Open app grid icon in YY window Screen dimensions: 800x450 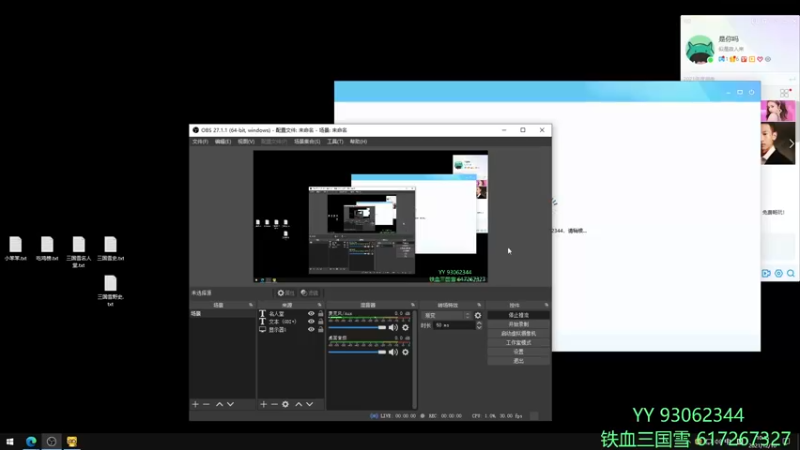785,93
